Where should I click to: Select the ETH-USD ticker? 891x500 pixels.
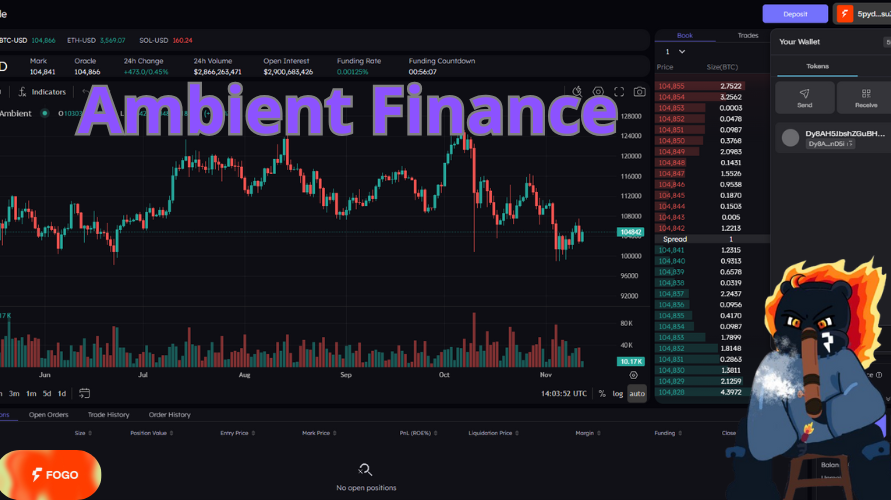(x=96, y=40)
